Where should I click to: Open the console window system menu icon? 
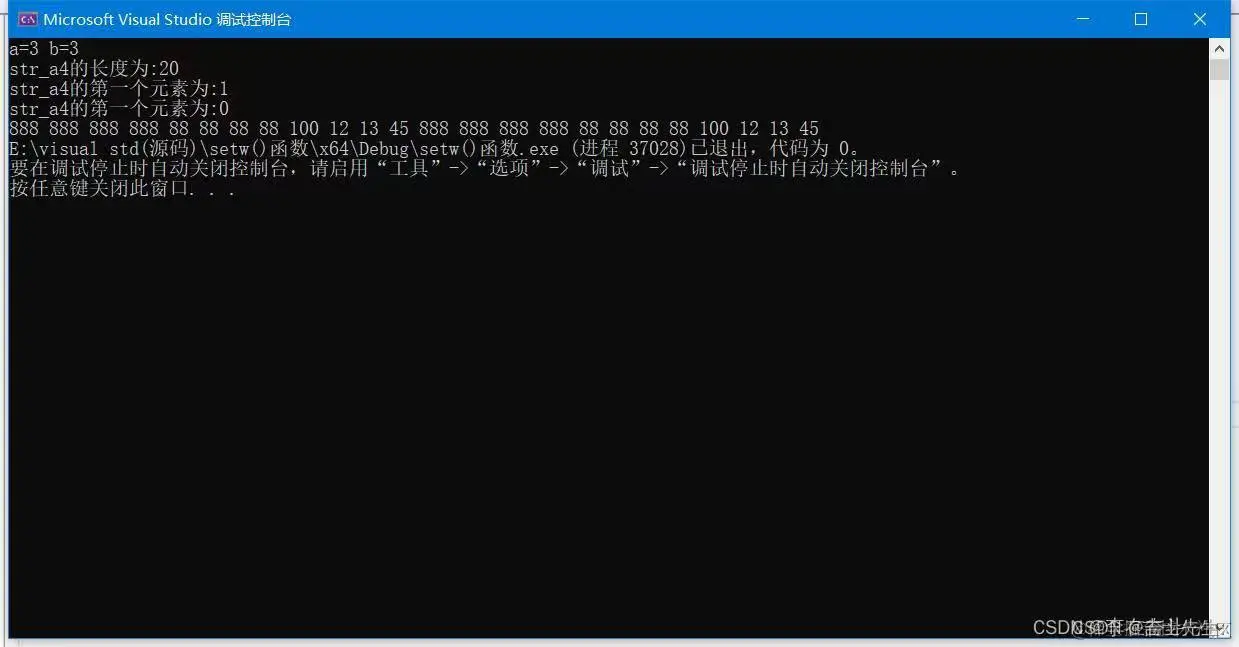pyautogui.click(x=28, y=19)
